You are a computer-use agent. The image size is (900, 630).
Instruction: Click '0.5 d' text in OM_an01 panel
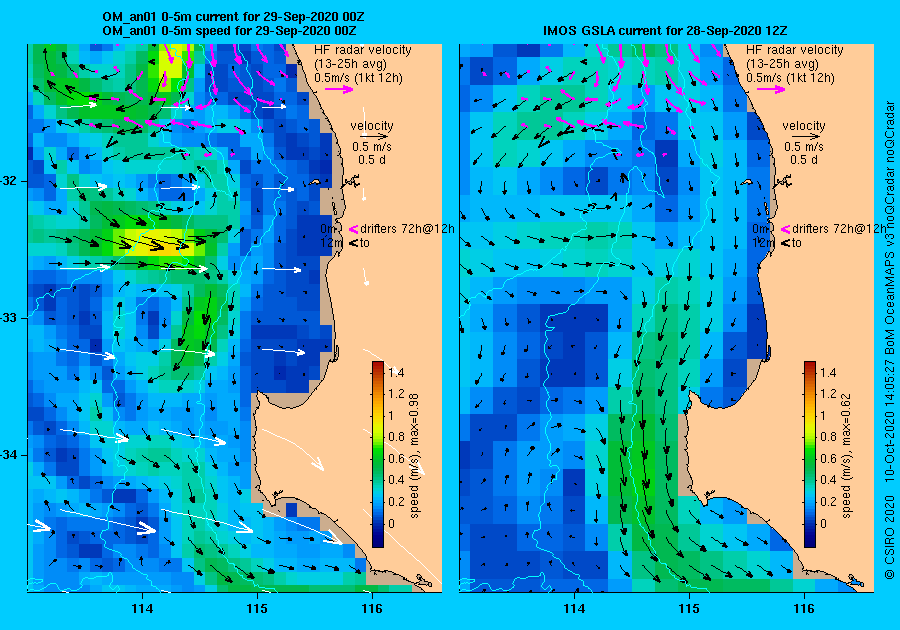point(372,160)
